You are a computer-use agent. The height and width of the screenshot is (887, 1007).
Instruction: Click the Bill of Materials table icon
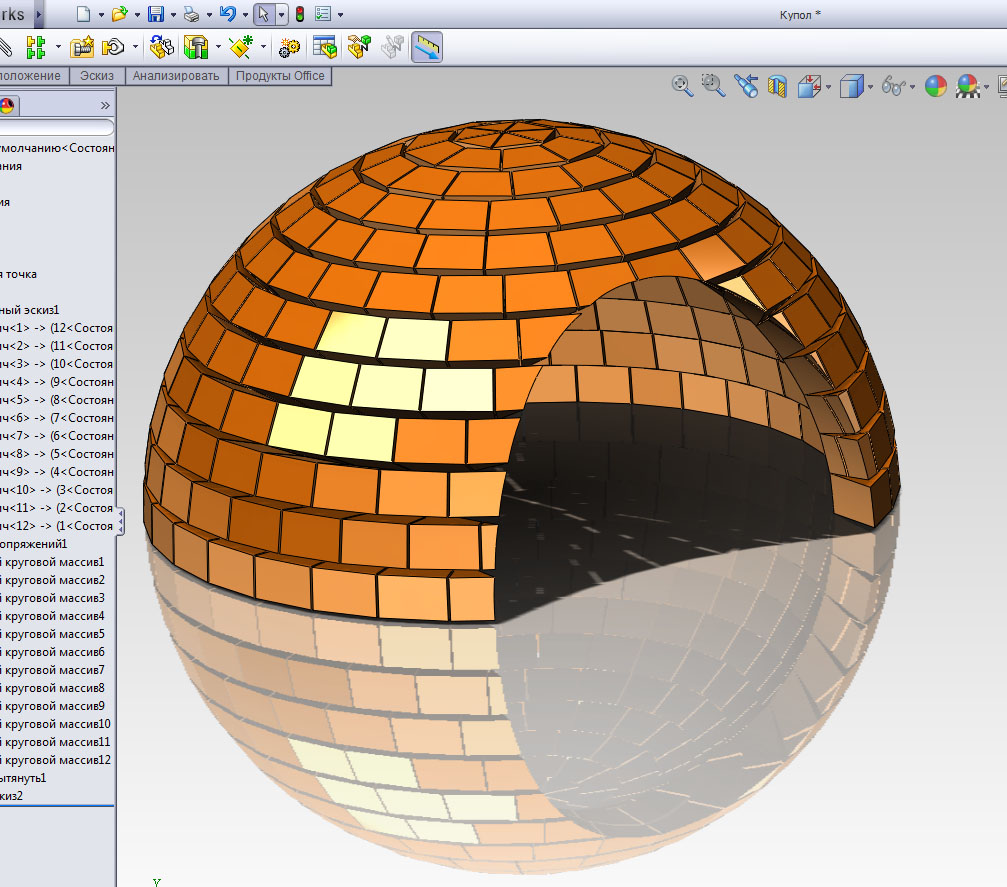point(324,46)
